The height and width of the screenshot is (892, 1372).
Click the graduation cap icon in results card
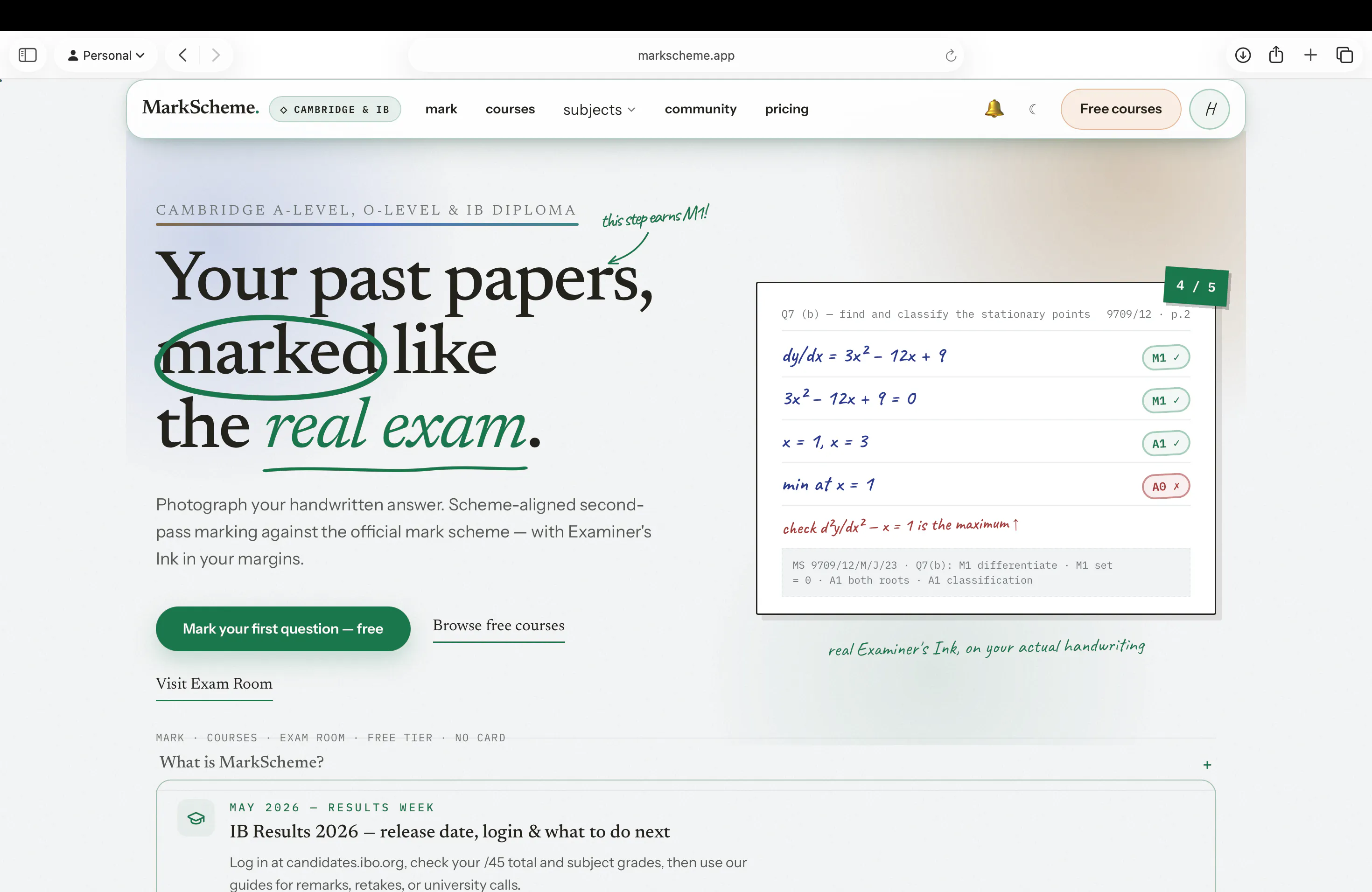point(196,818)
